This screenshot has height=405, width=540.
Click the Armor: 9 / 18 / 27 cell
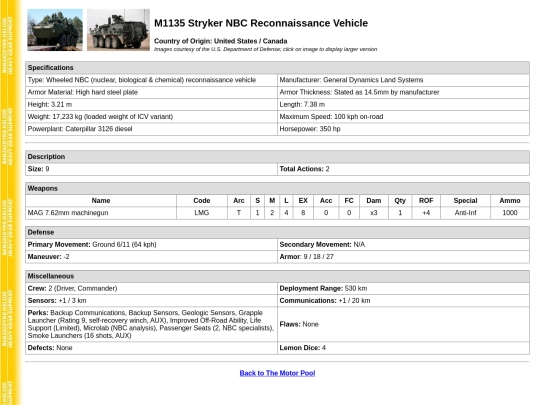[403, 257]
